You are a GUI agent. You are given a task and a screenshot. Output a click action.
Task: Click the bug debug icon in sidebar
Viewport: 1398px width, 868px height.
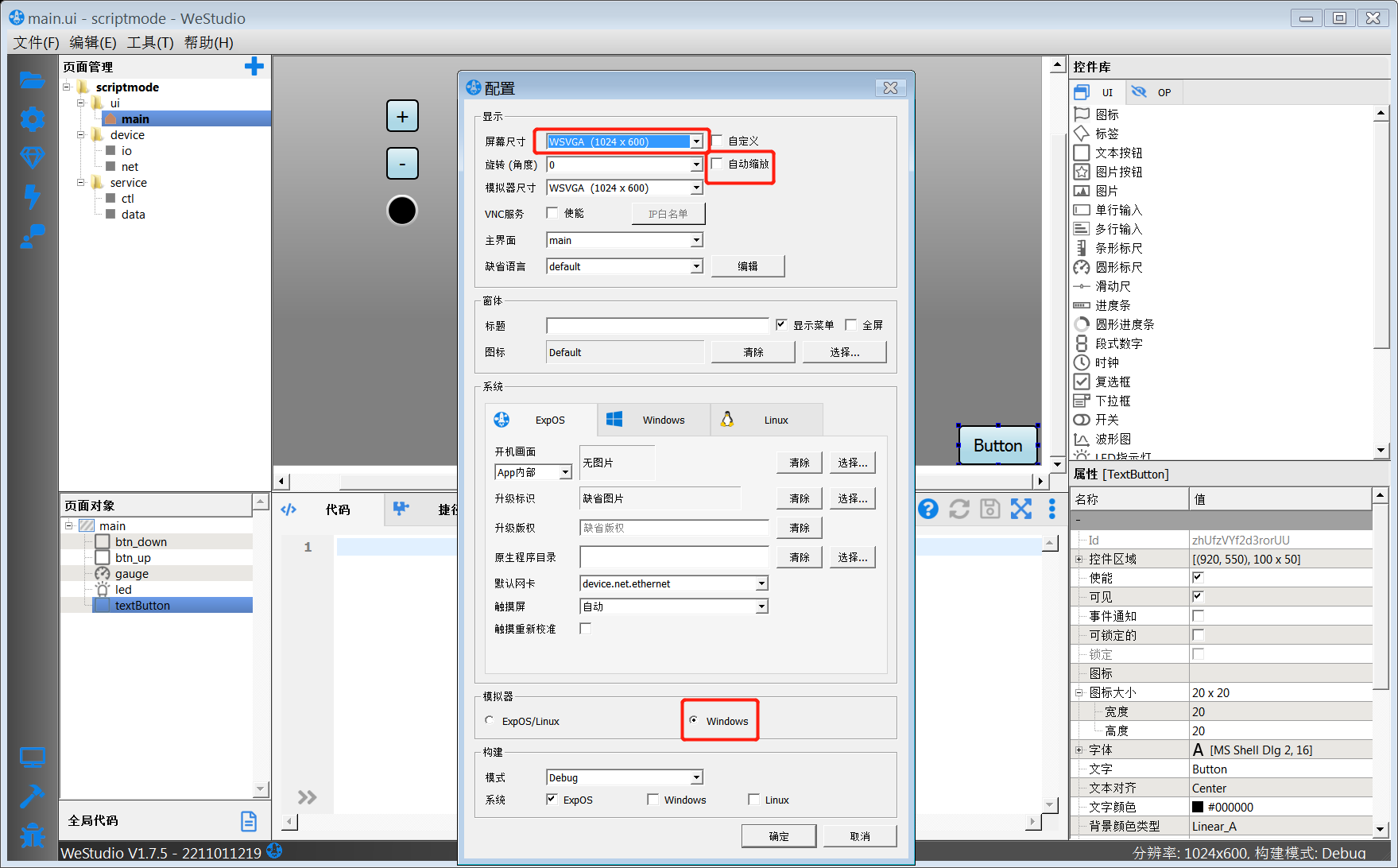pyautogui.click(x=32, y=835)
